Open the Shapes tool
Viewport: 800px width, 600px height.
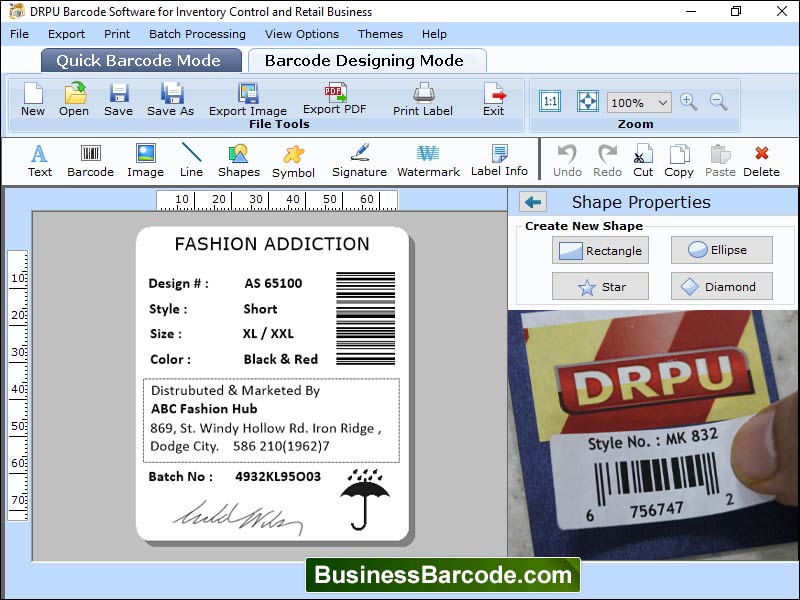238,160
